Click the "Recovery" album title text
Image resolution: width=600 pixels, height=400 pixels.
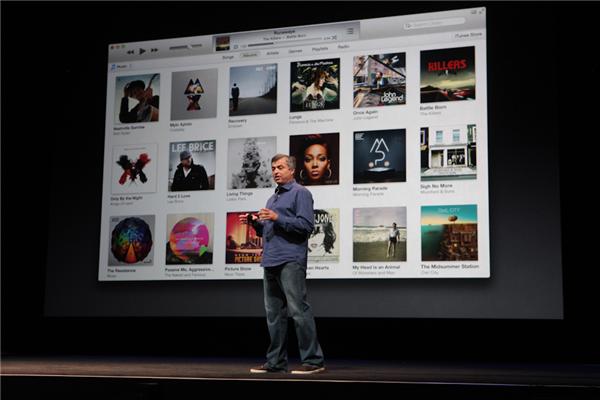238,121
